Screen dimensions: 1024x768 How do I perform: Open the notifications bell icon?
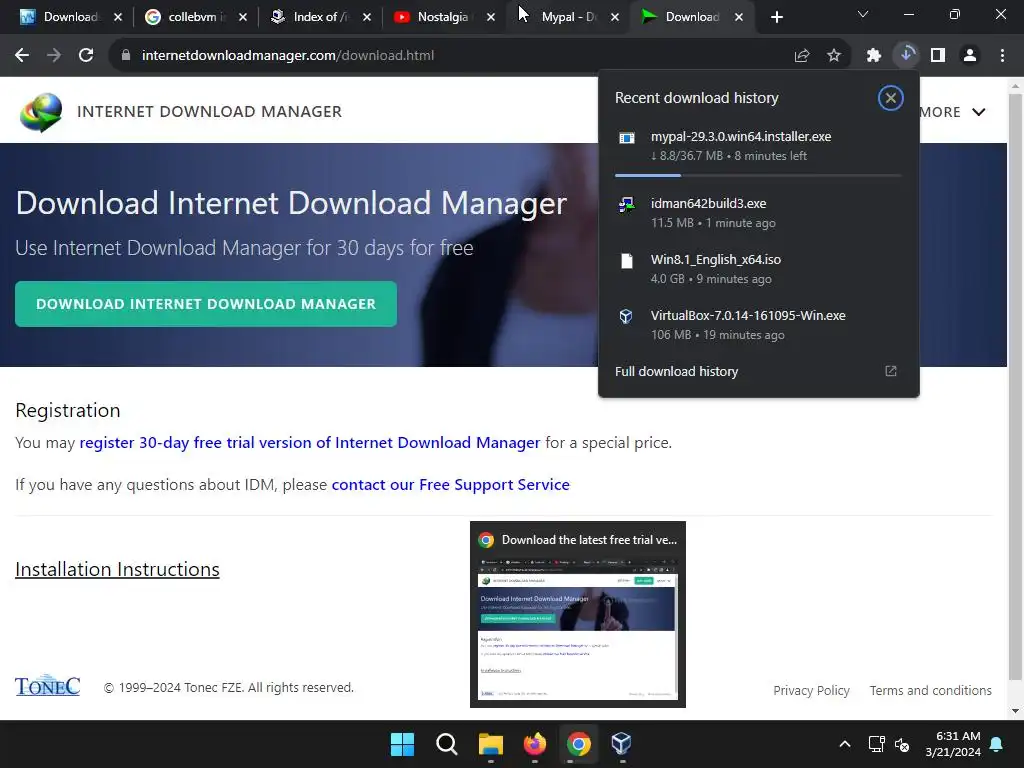tap(997, 744)
